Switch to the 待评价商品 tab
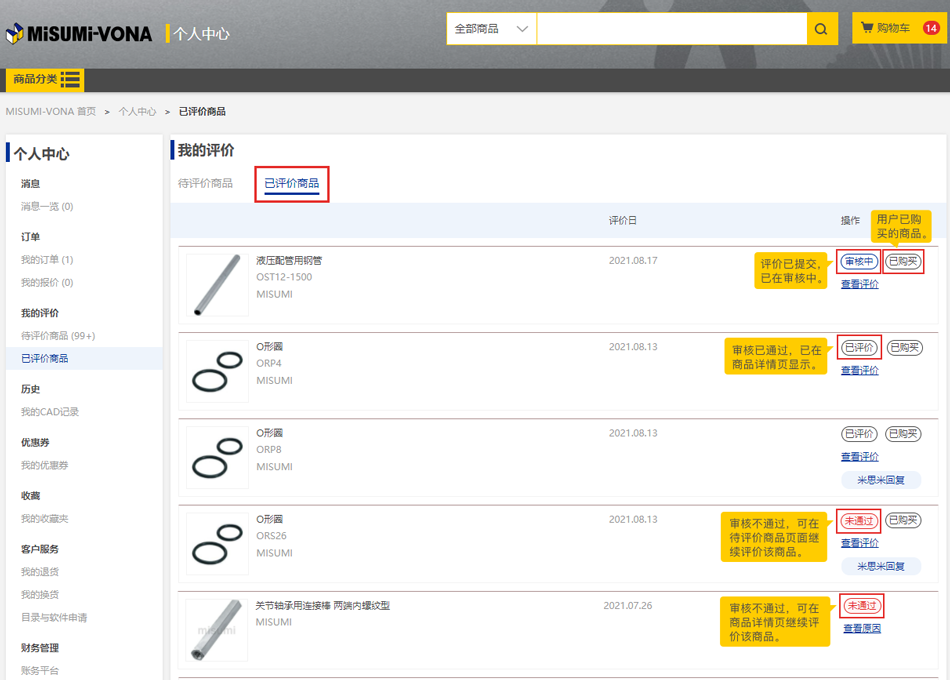Viewport: 950px width, 680px height. 205,183
